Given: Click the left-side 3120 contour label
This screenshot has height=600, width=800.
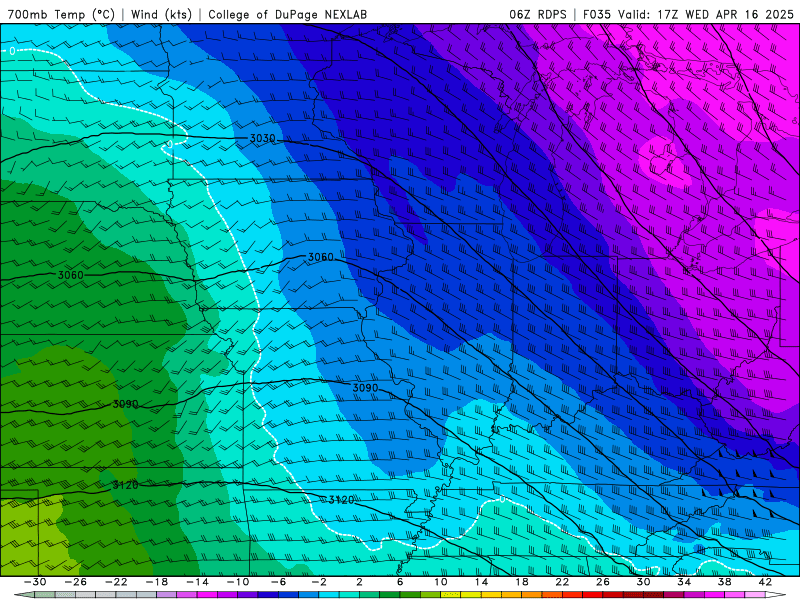Looking at the screenshot, I should [125, 485].
